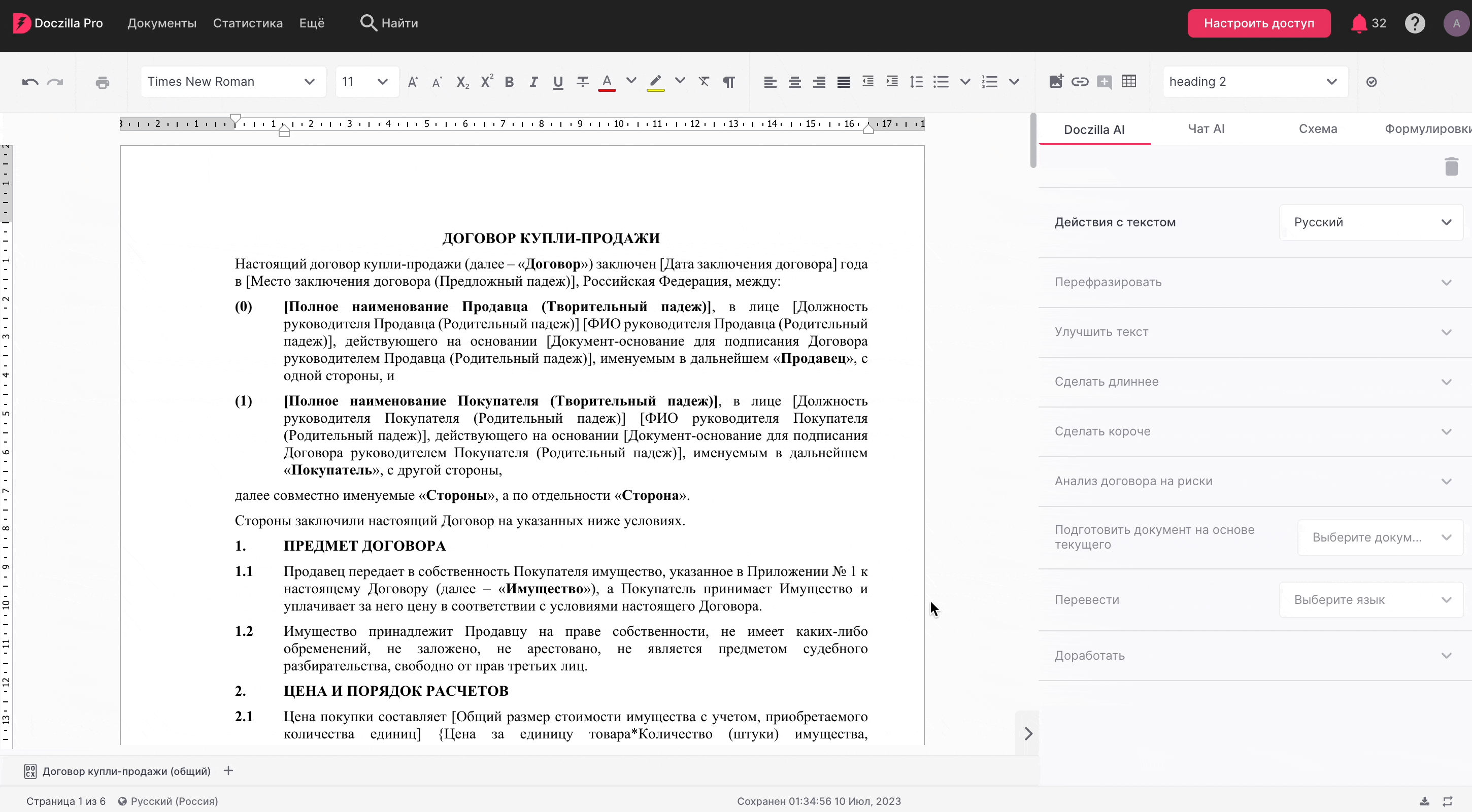Click the circled checkmark icon by style box

coord(1371,82)
